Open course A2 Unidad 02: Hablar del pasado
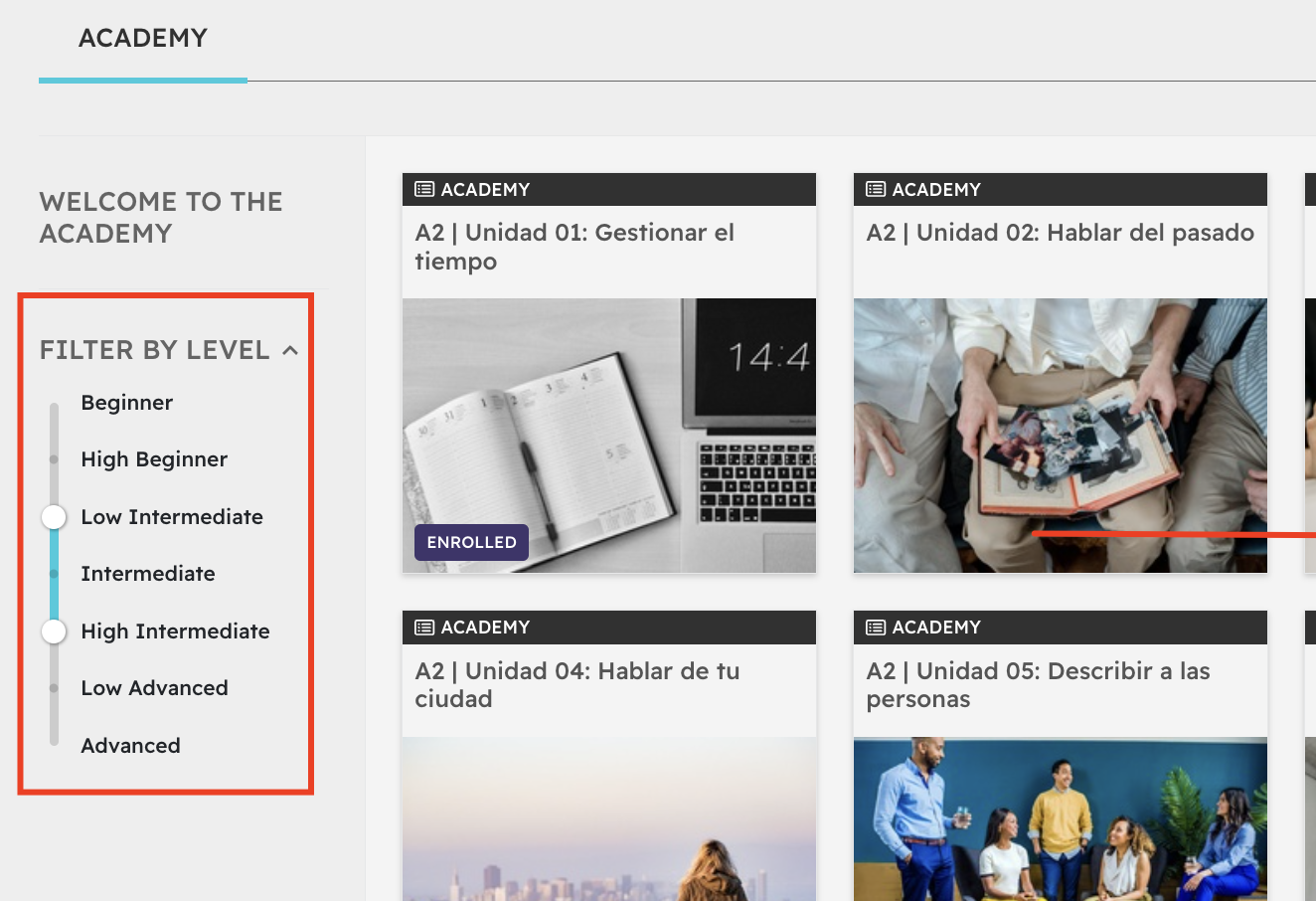Image resolution: width=1316 pixels, height=901 pixels. (x=1061, y=233)
